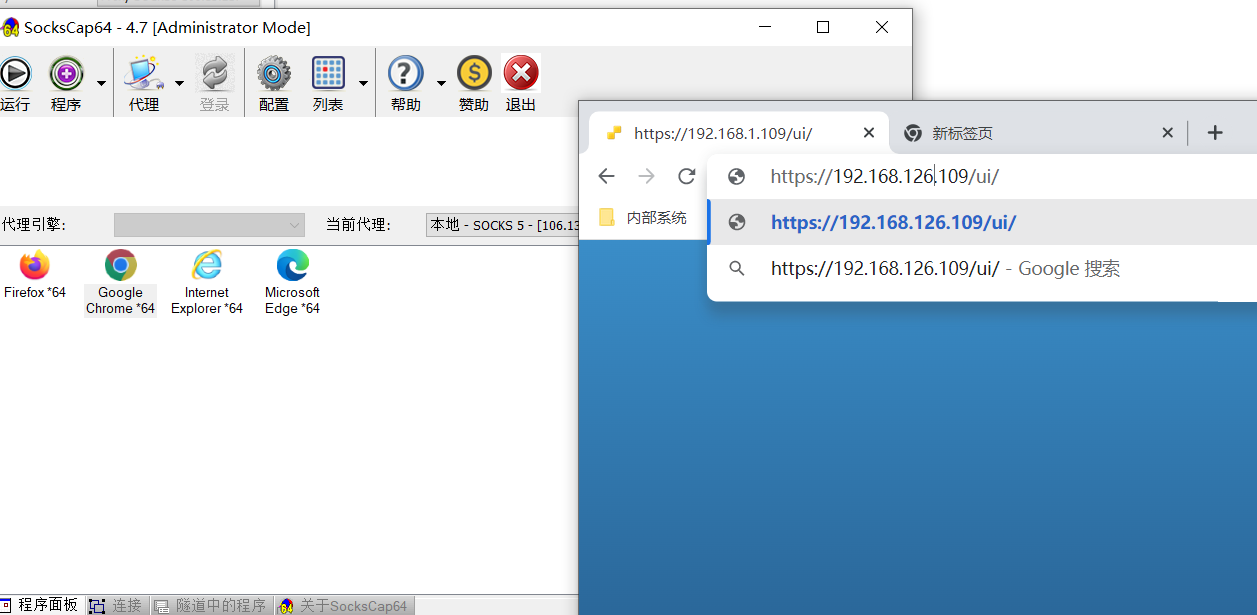The image size is (1257, 615).
Task: Open the Config (配置) gear icon
Action: click(x=273, y=74)
